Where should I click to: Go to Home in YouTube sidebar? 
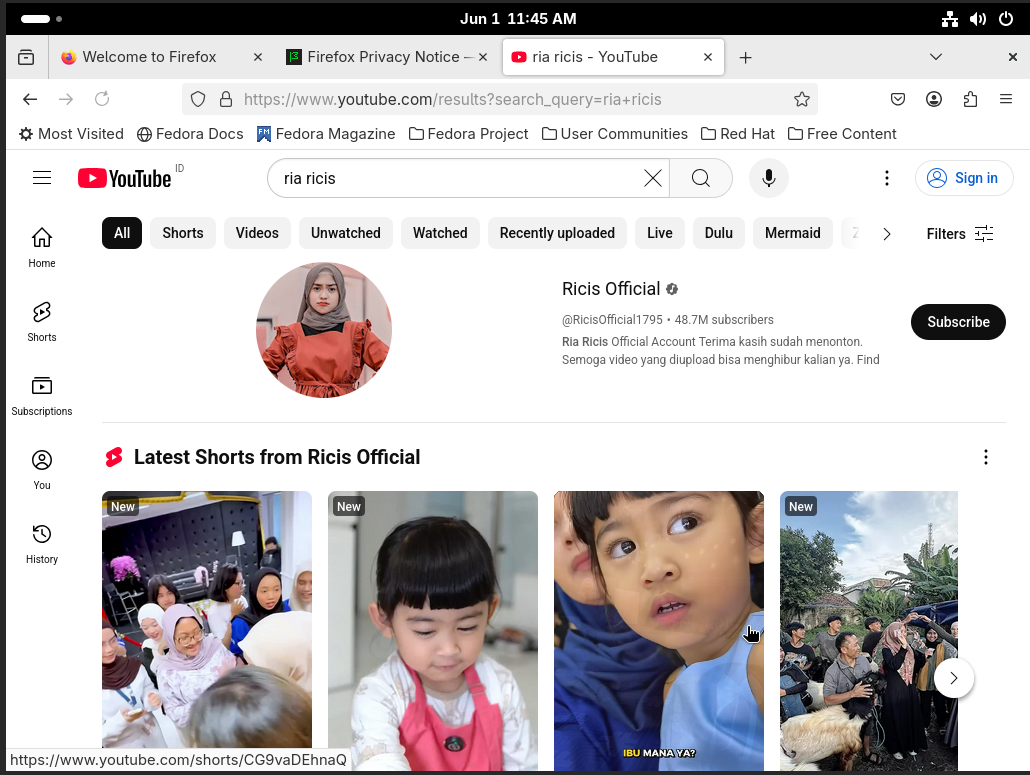tap(42, 247)
